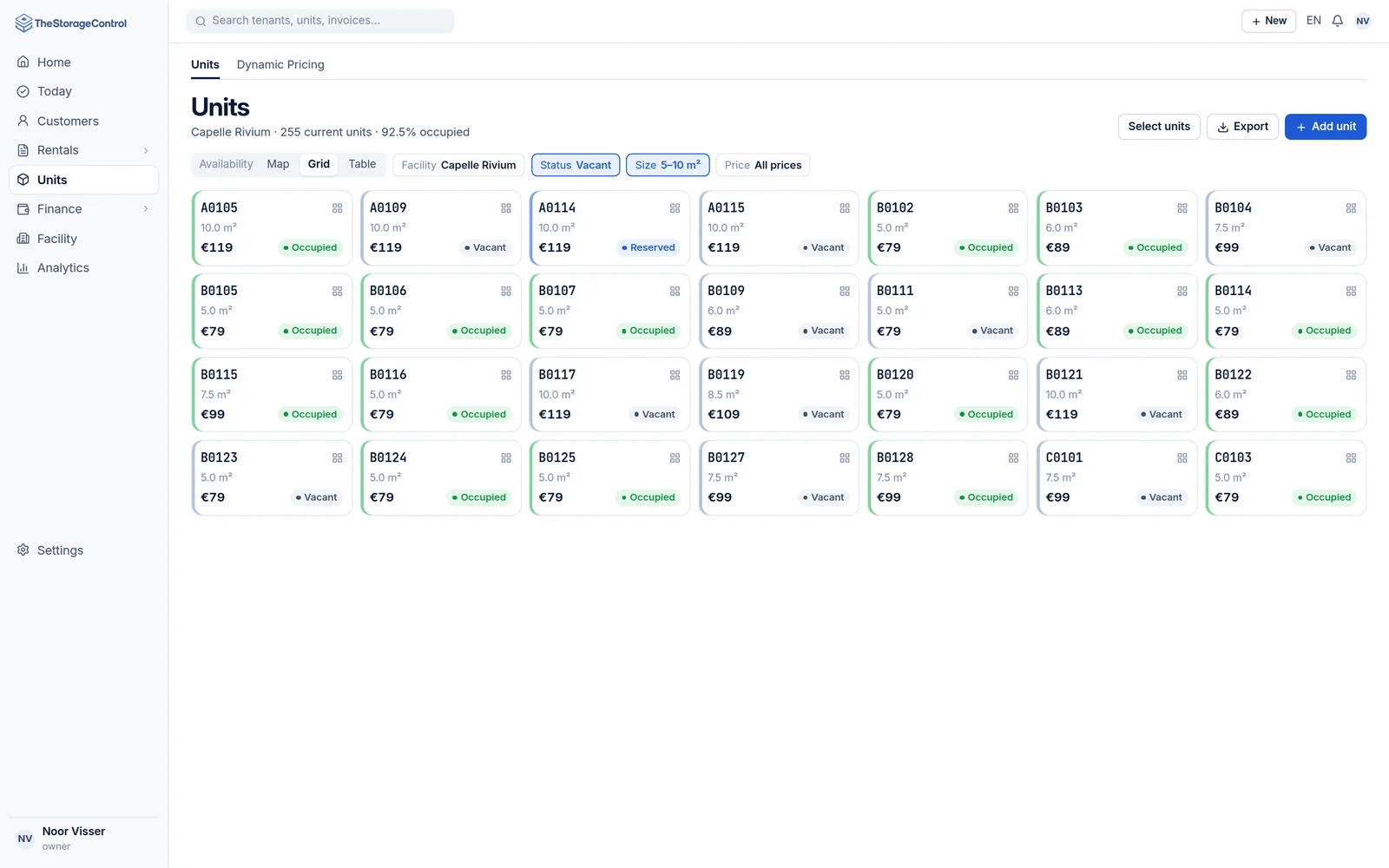
Task: Go to Customers in the sidebar
Action: pyautogui.click(x=83, y=121)
